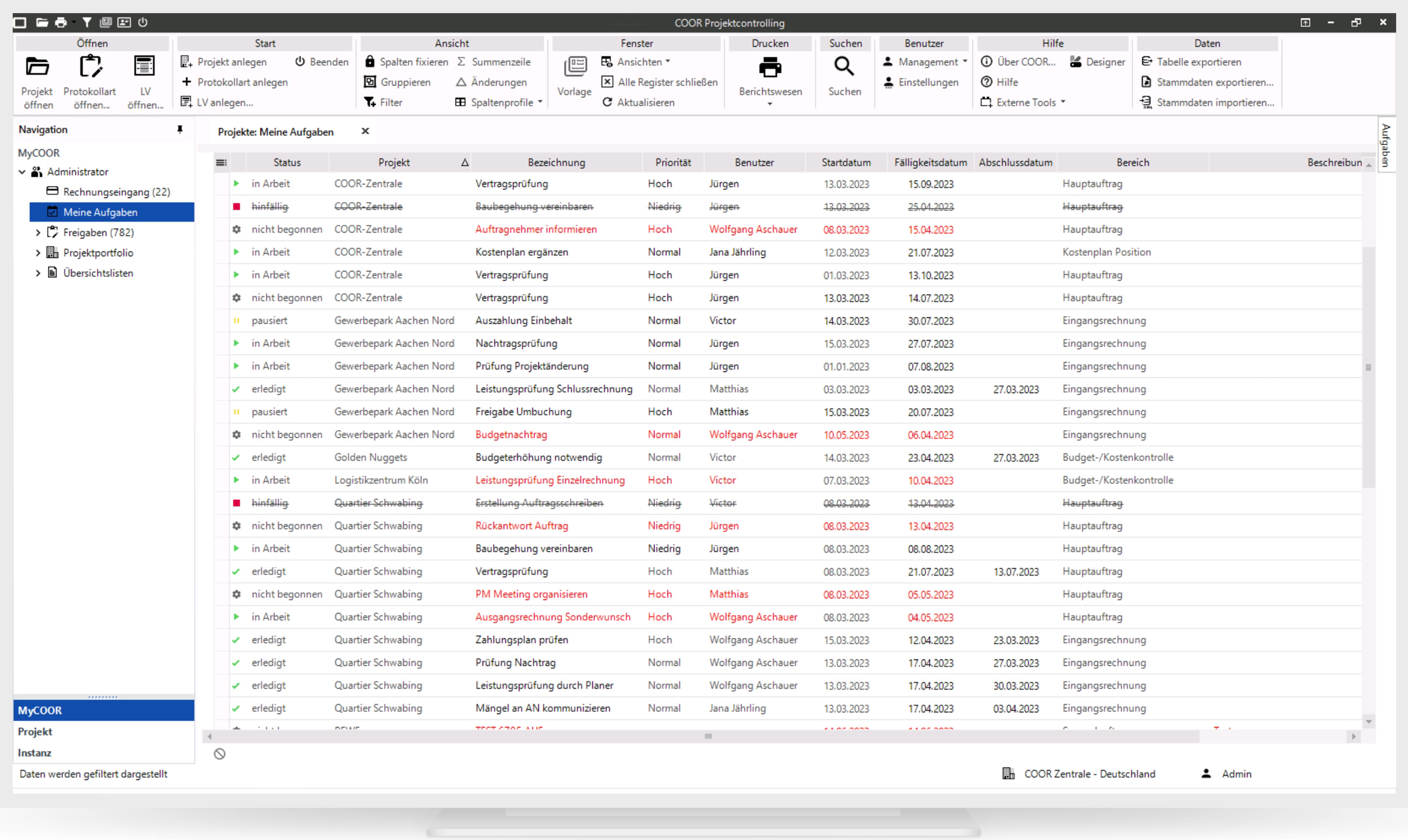The width and height of the screenshot is (1408, 840).
Task: Launch the Designer
Action: 1097,62
